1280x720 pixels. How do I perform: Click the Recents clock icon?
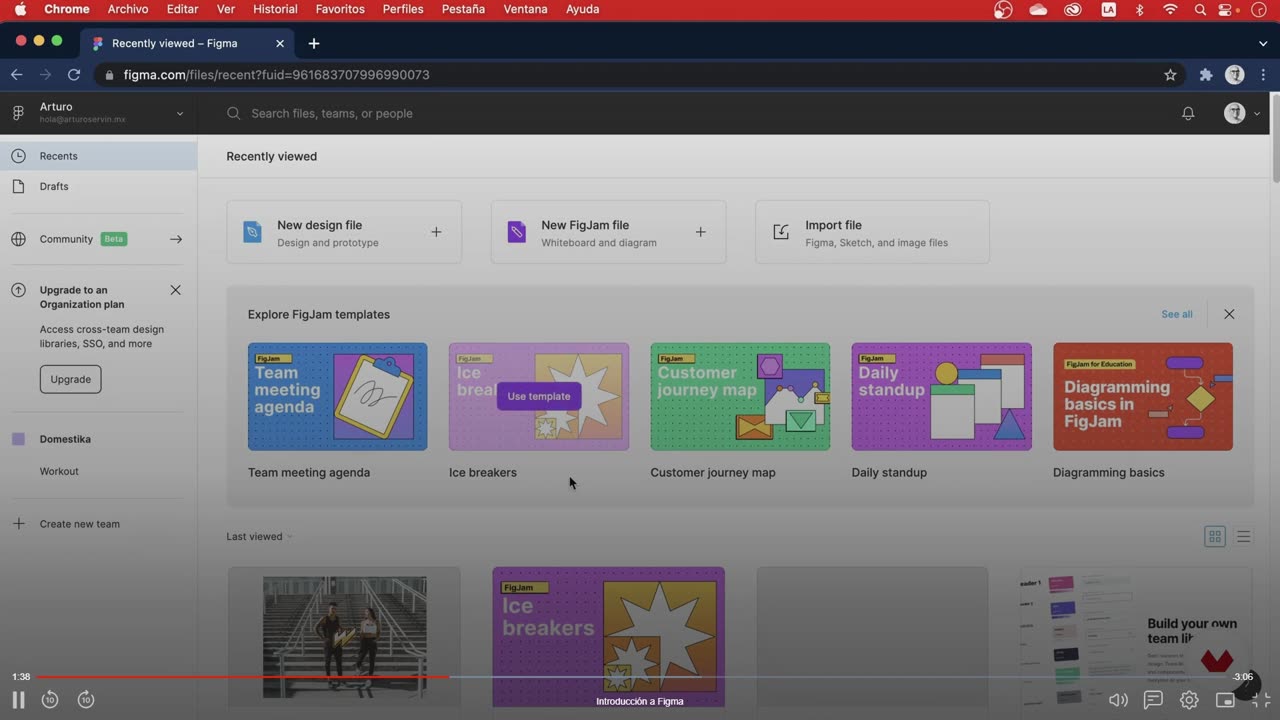(x=19, y=156)
